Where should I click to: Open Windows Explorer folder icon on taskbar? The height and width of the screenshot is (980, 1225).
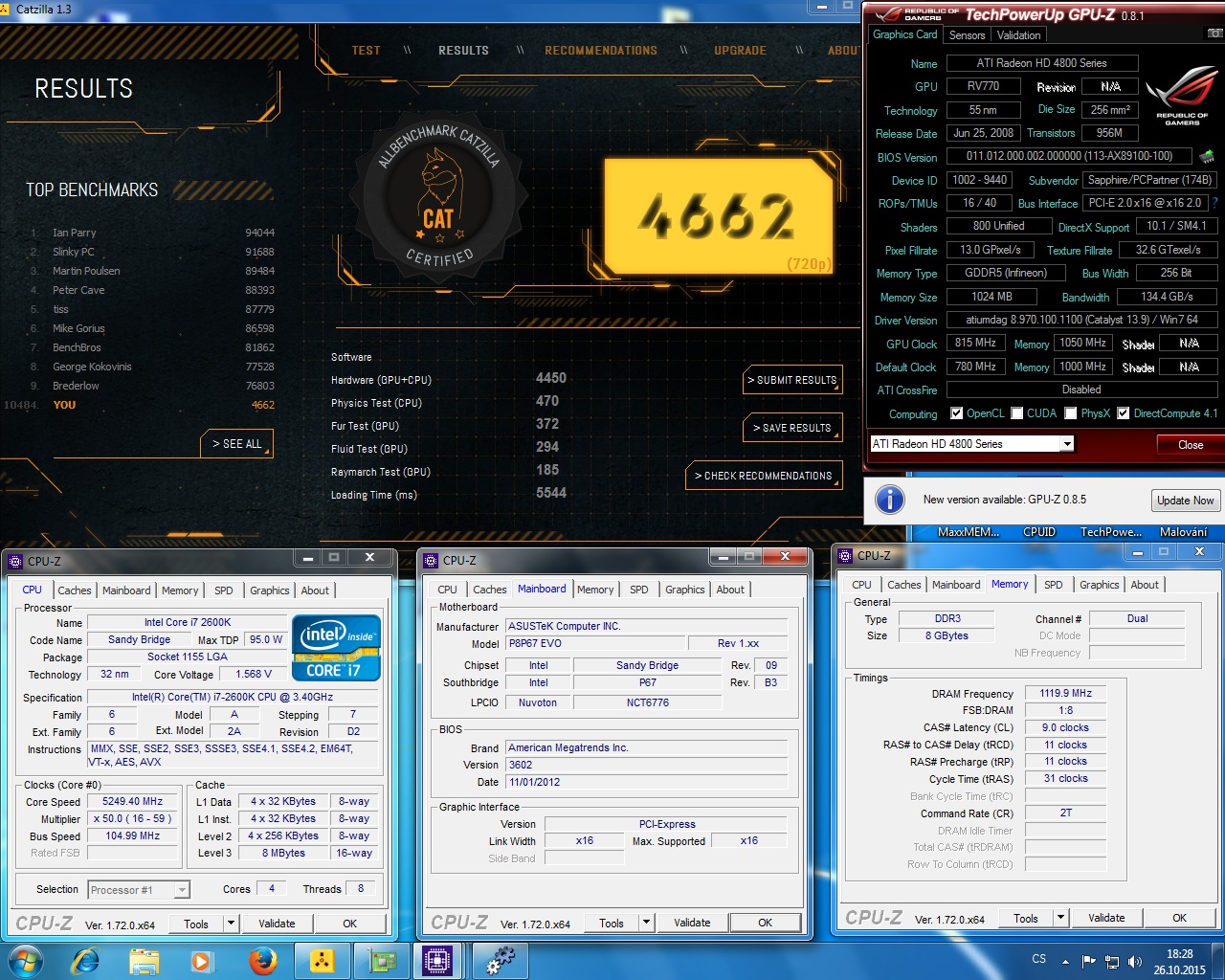click(144, 961)
